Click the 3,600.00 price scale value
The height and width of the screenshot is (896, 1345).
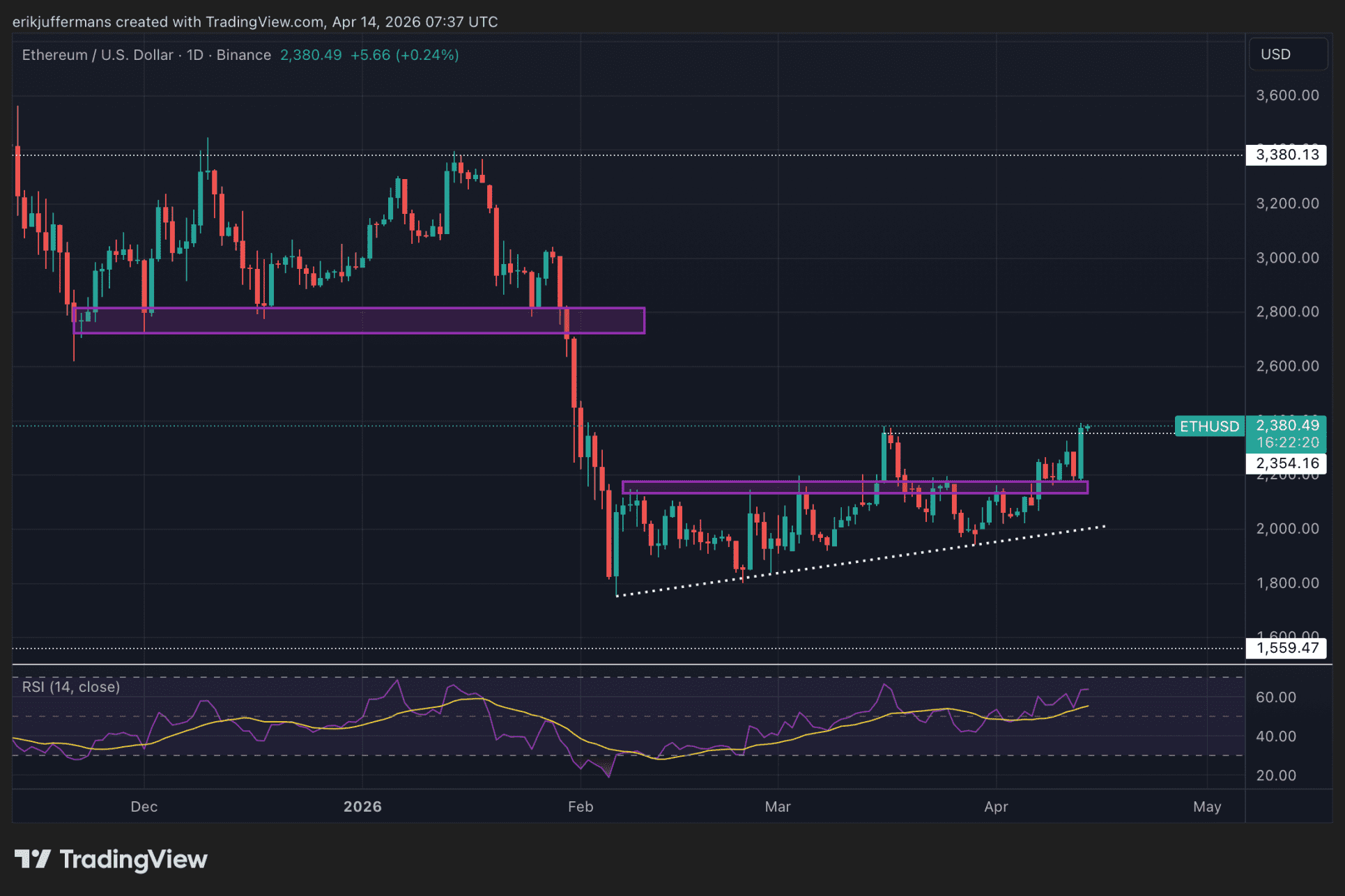click(x=1286, y=95)
